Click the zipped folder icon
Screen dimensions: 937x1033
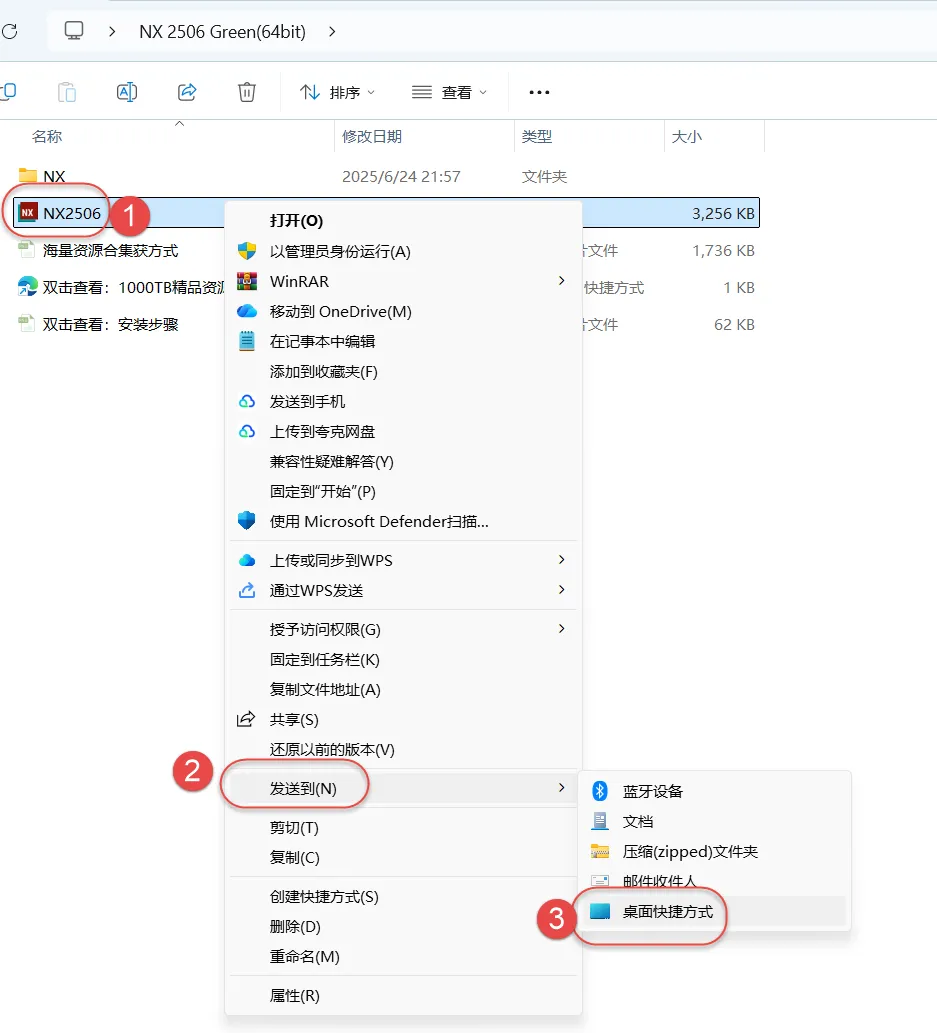tap(600, 851)
